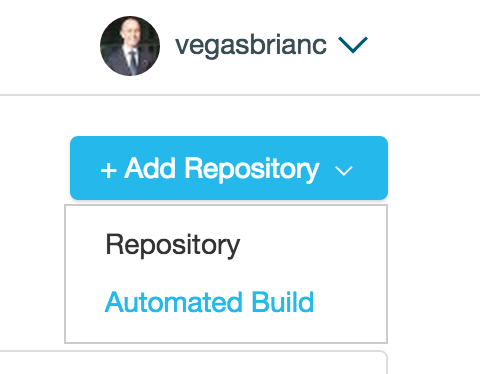Select the blue Add Repository label

222,169
